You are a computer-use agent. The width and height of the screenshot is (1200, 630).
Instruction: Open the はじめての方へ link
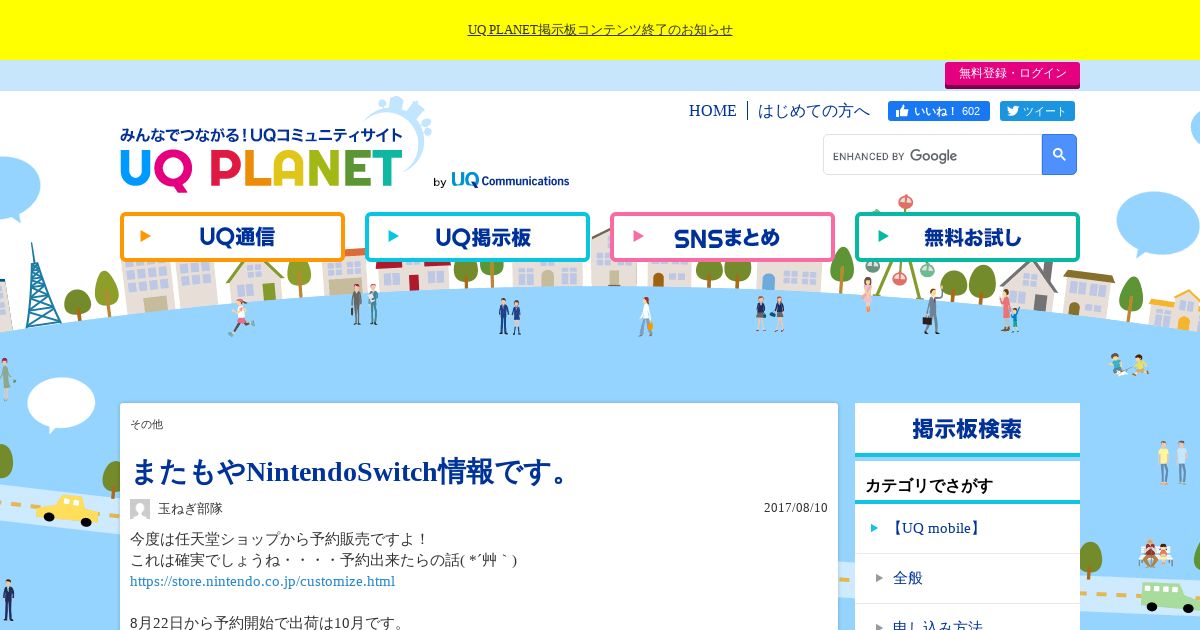pos(814,111)
